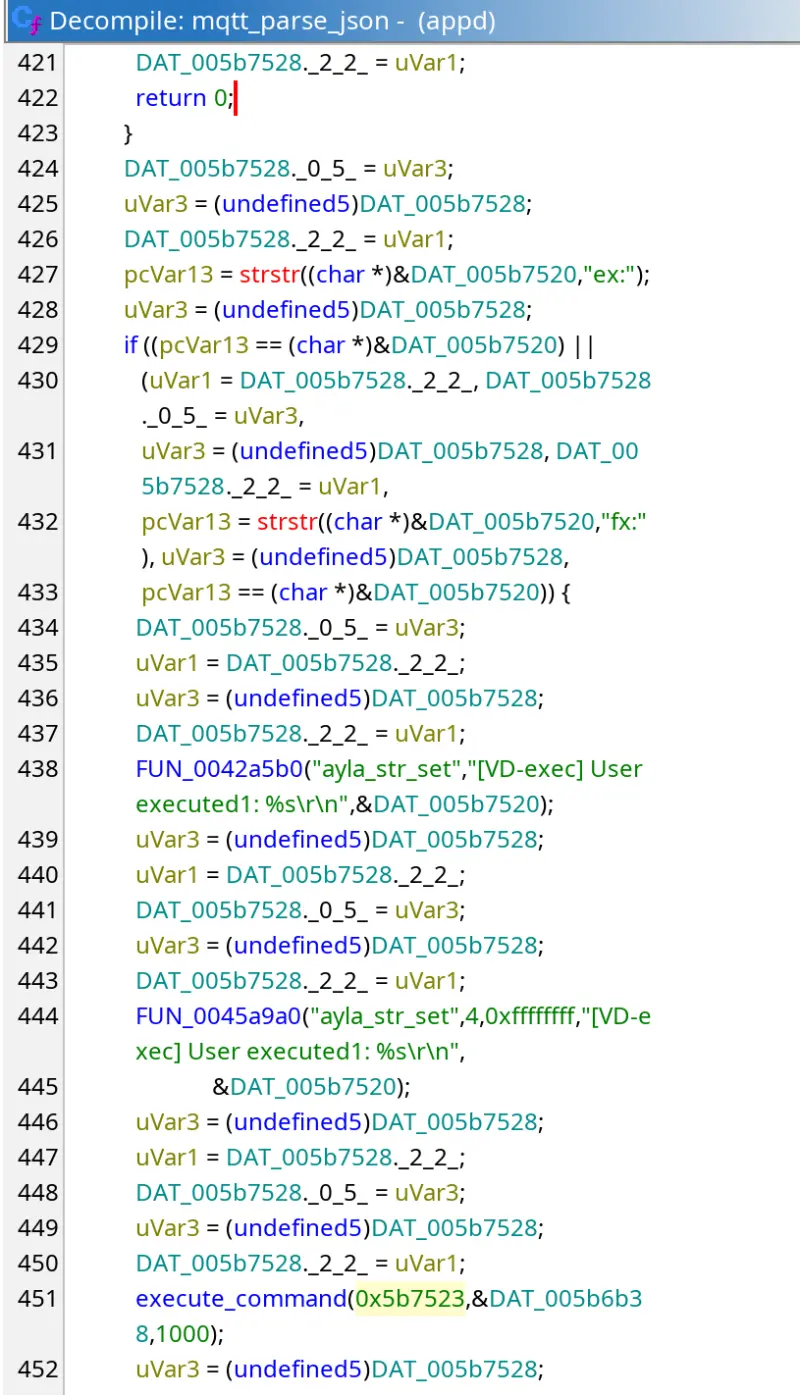Screen dimensions: 800x1395
Task: Click line number 438 in gutter
Action: pos(37,769)
